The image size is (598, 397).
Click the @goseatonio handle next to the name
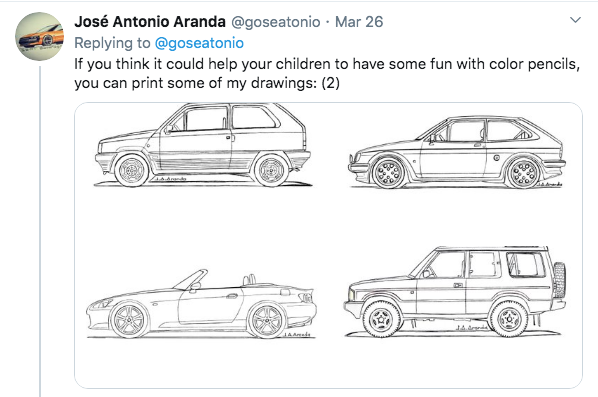(x=276, y=22)
